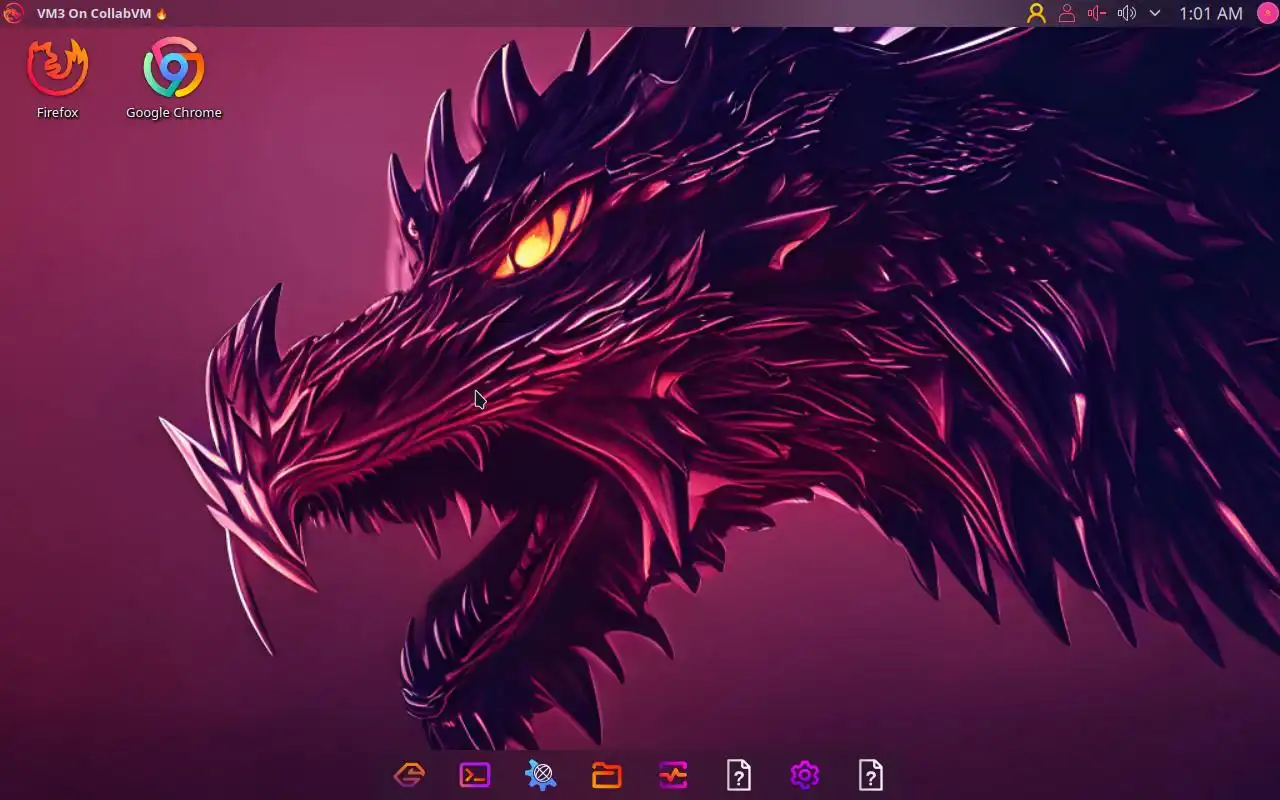Open the 1:01 AM clock
The image size is (1280, 800).
(x=1211, y=13)
